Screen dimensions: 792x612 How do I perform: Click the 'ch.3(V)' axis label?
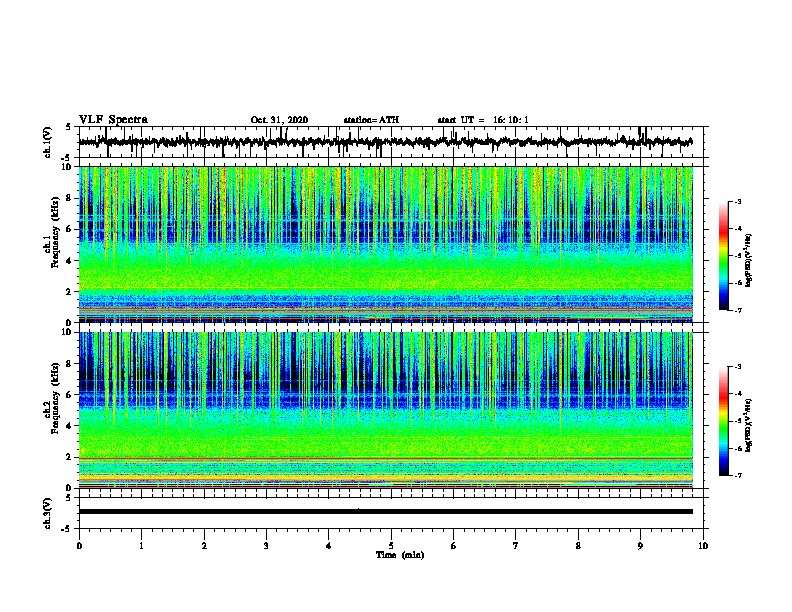click(48, 513)
